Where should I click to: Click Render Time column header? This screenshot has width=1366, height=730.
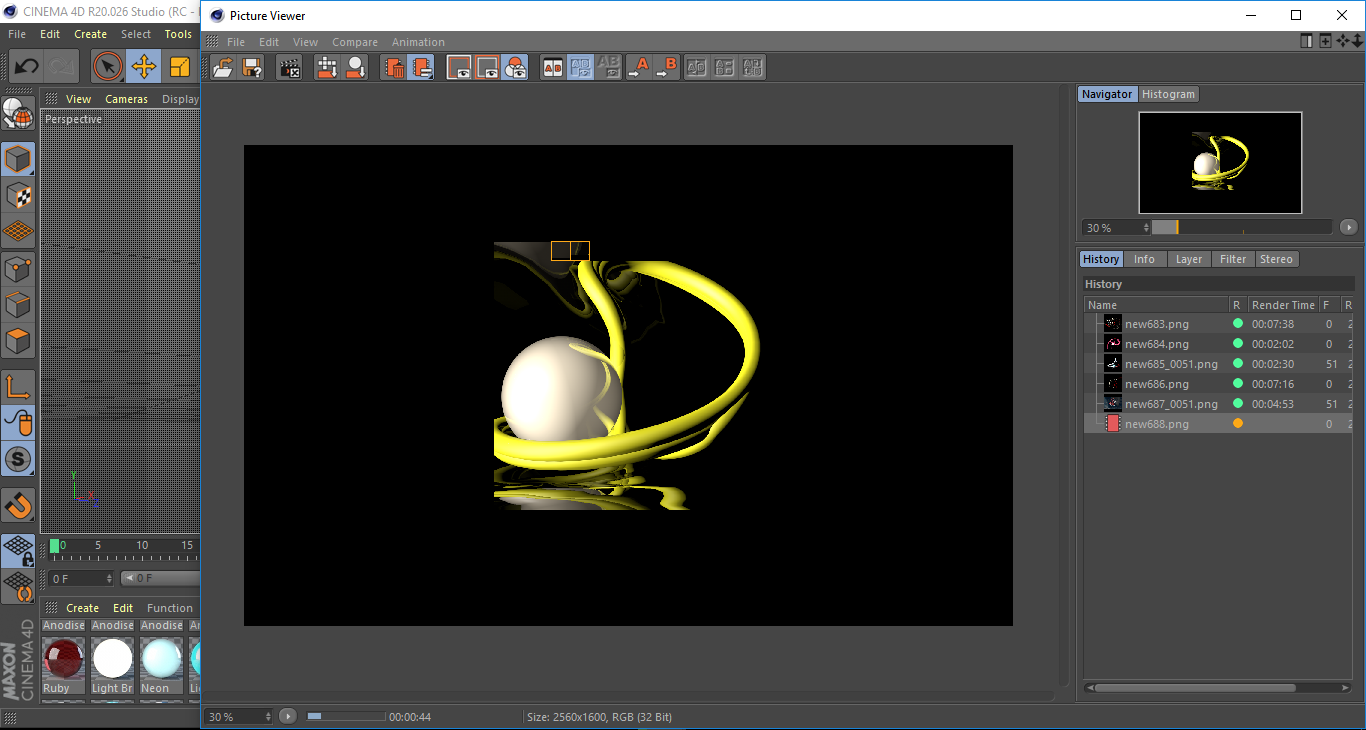point(1283,305)
